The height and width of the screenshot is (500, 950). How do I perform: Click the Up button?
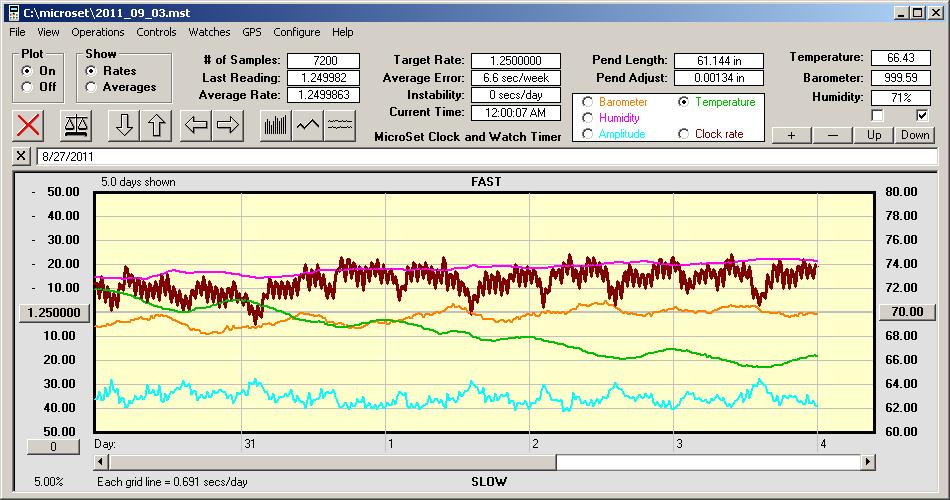874,135
